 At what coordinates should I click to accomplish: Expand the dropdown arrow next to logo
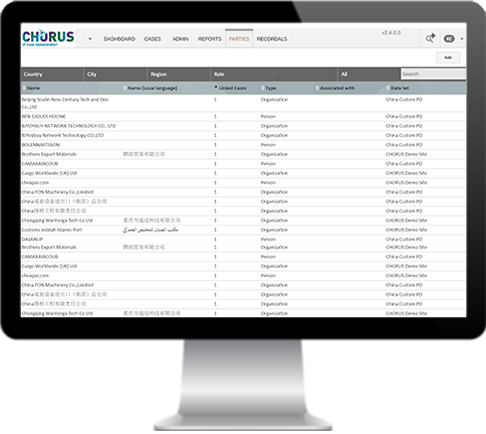(90, 39)
